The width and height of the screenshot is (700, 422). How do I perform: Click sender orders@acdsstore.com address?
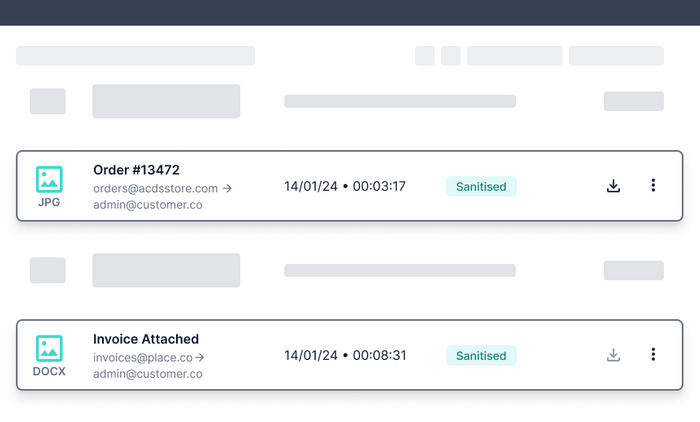click(155, 188)
